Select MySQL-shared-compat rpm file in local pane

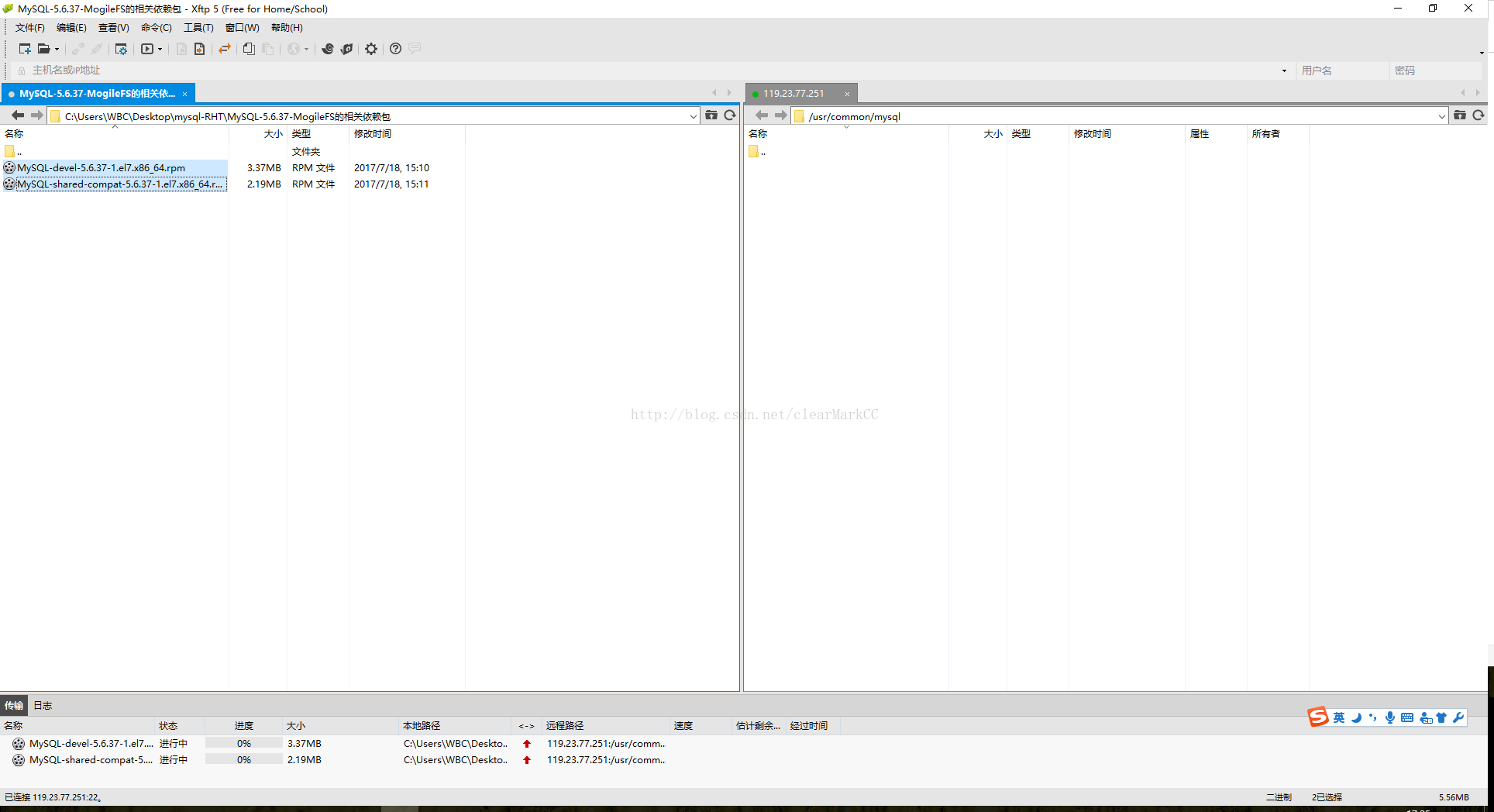point(115,184)
